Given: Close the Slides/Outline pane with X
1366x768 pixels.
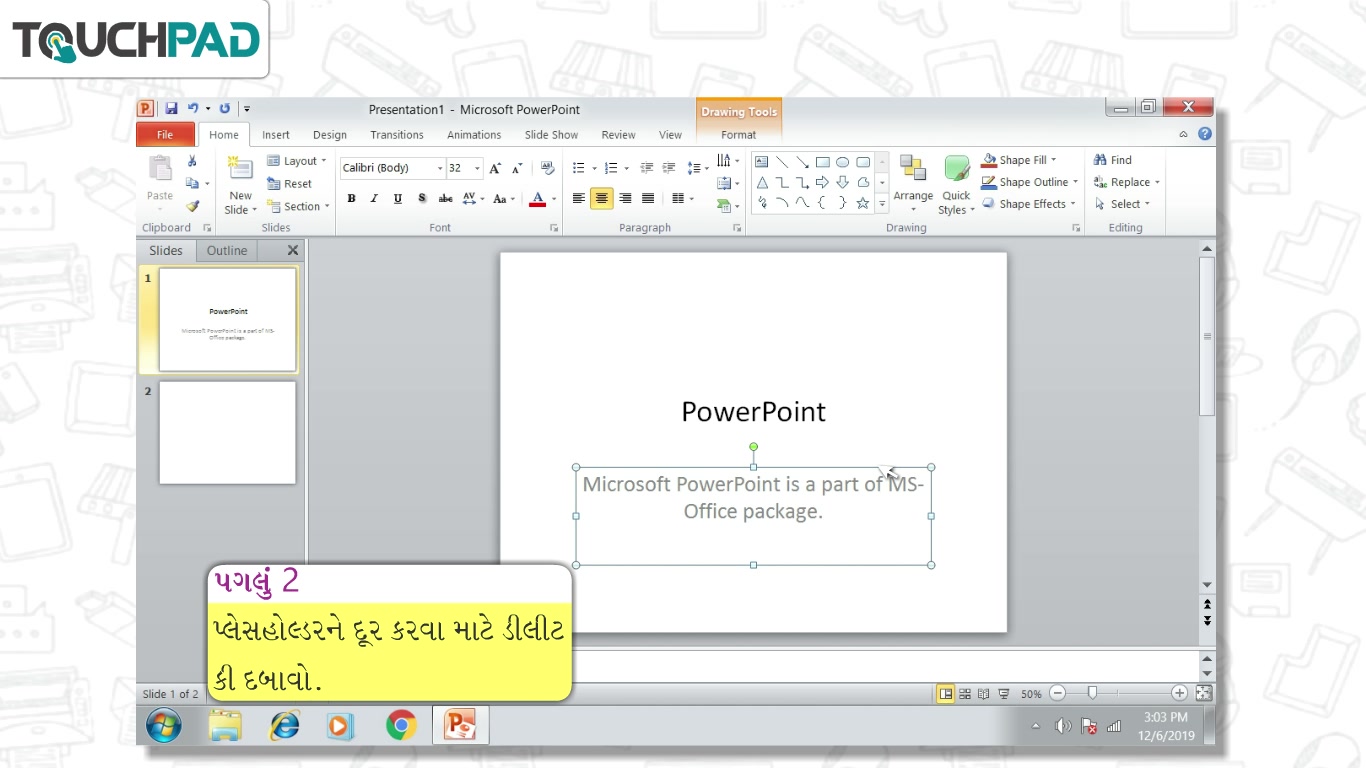Looking at the screenshot, I should coord(293,251).
